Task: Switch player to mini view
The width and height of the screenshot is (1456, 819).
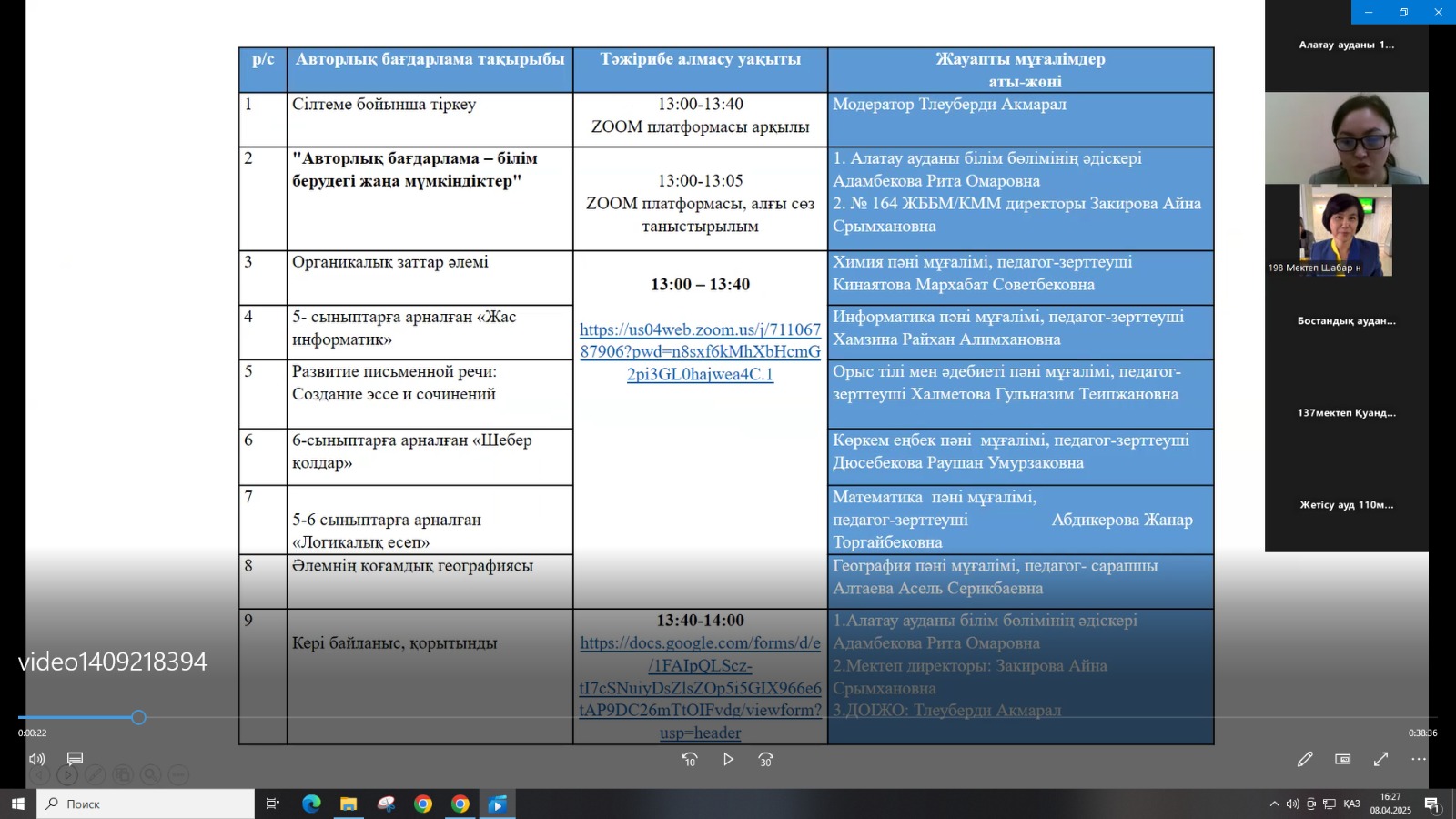Action: coord(1343,759)
